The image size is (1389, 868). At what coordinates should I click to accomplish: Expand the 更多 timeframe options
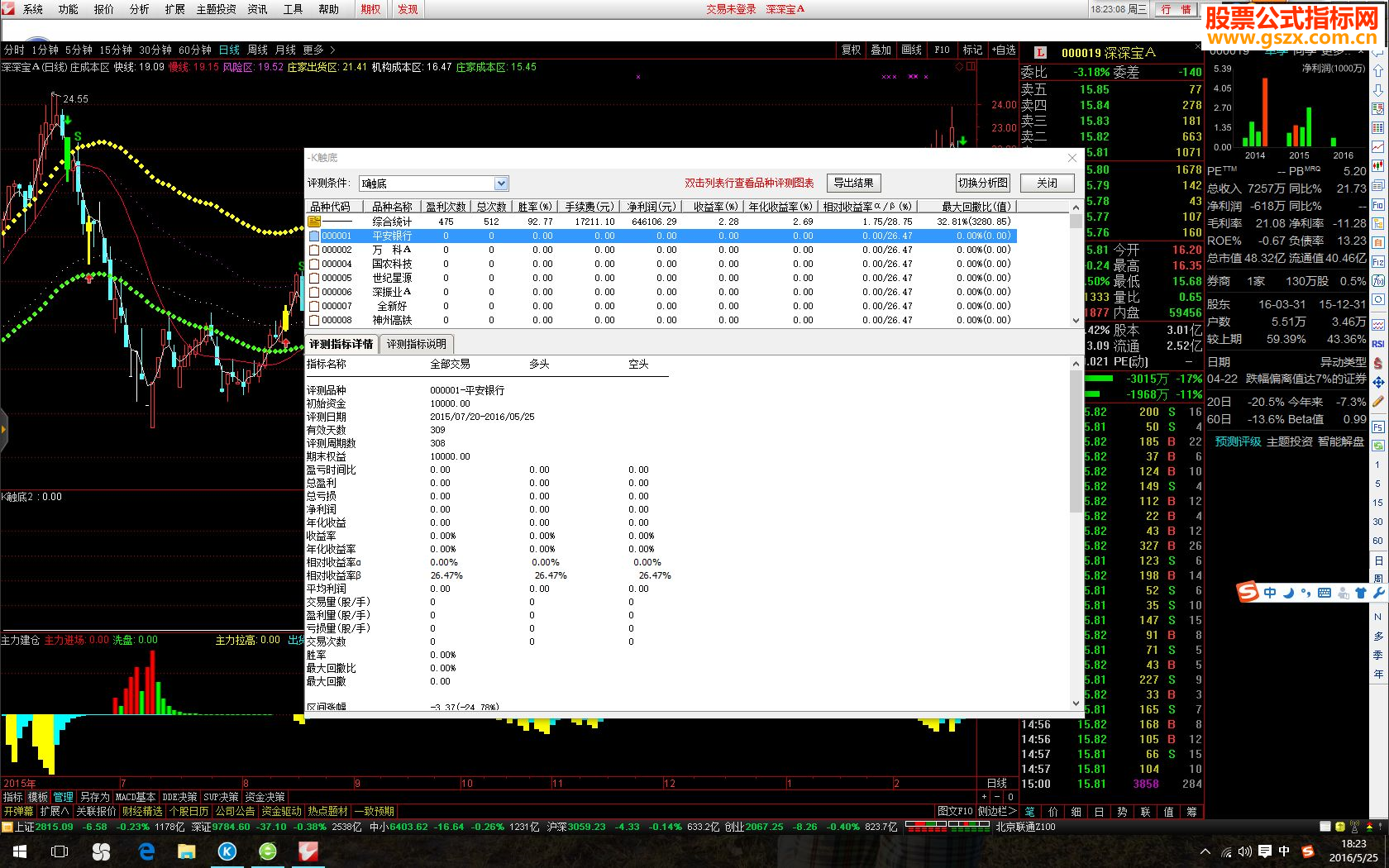319,50
